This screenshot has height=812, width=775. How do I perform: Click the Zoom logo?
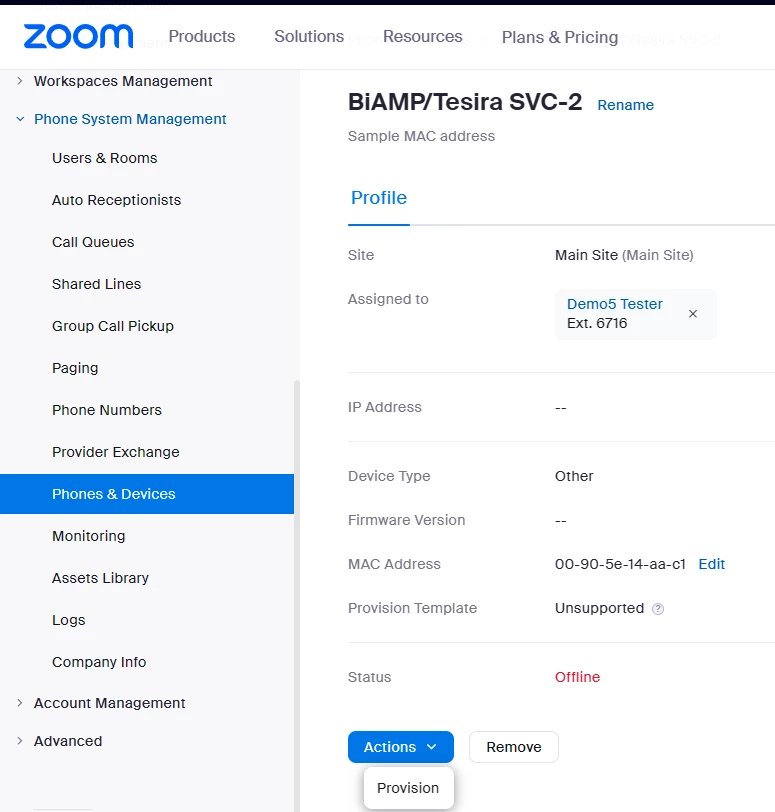click(x=78, y=37)
